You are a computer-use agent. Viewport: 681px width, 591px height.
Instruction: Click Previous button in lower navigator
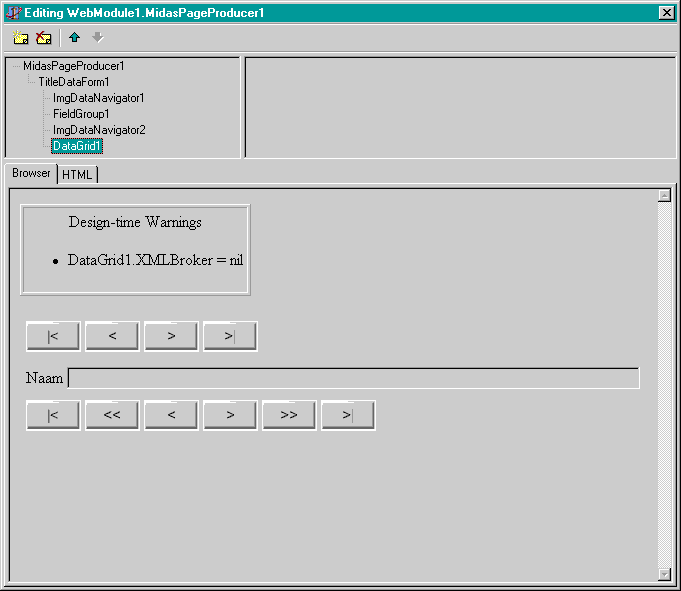tap(171, 415)
